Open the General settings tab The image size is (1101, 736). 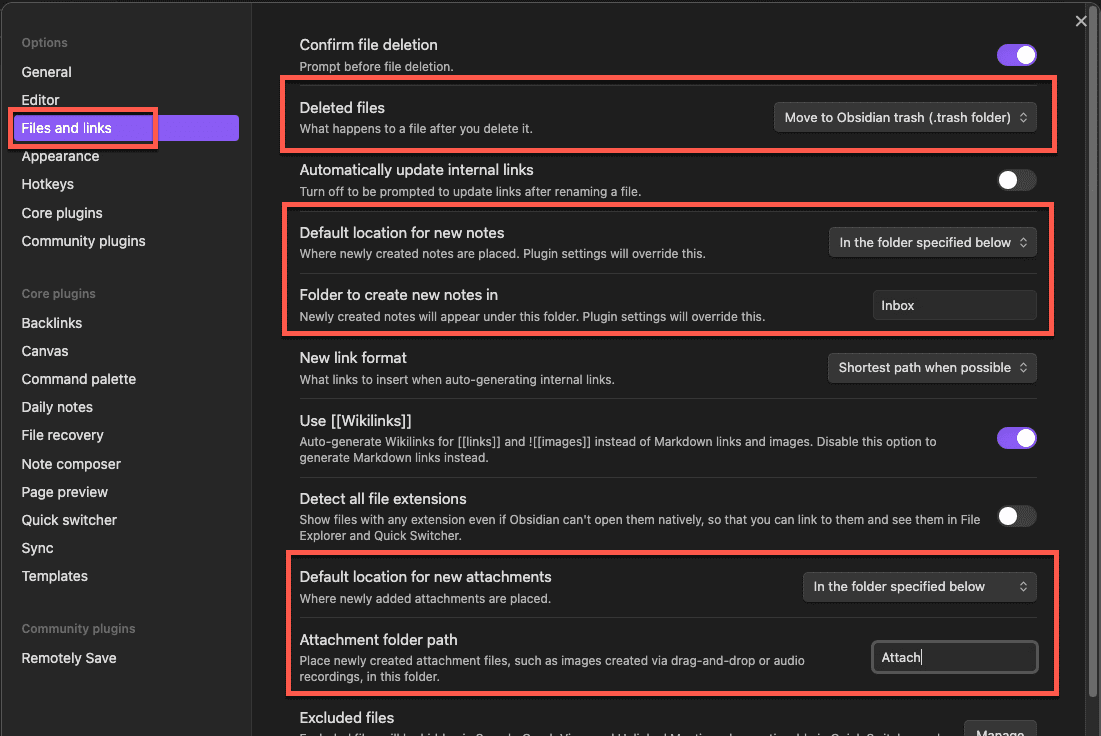47,72
